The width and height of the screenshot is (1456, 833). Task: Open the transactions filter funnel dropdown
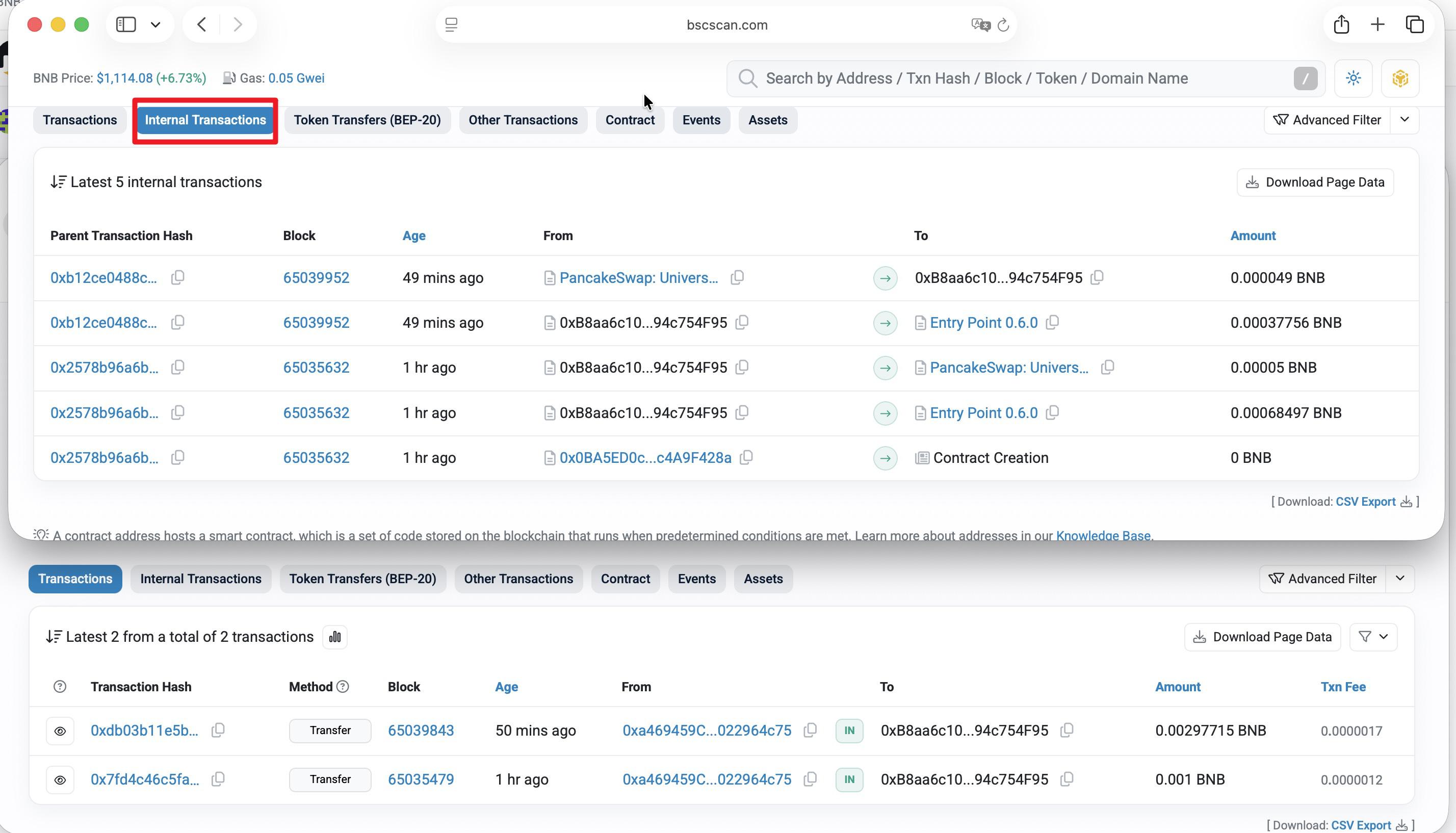[x=1373, y=637]
